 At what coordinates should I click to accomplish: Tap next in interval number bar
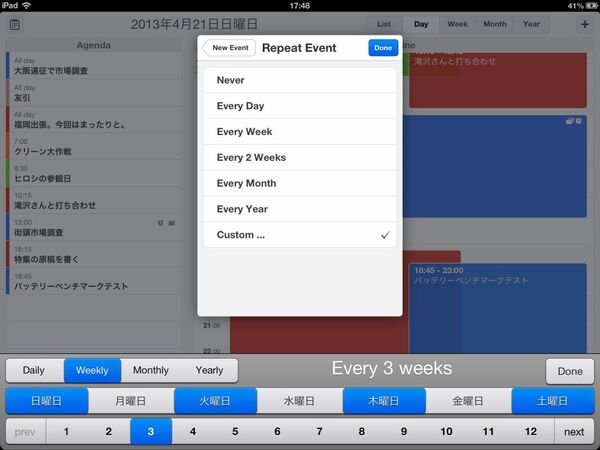tap(574, 432)
